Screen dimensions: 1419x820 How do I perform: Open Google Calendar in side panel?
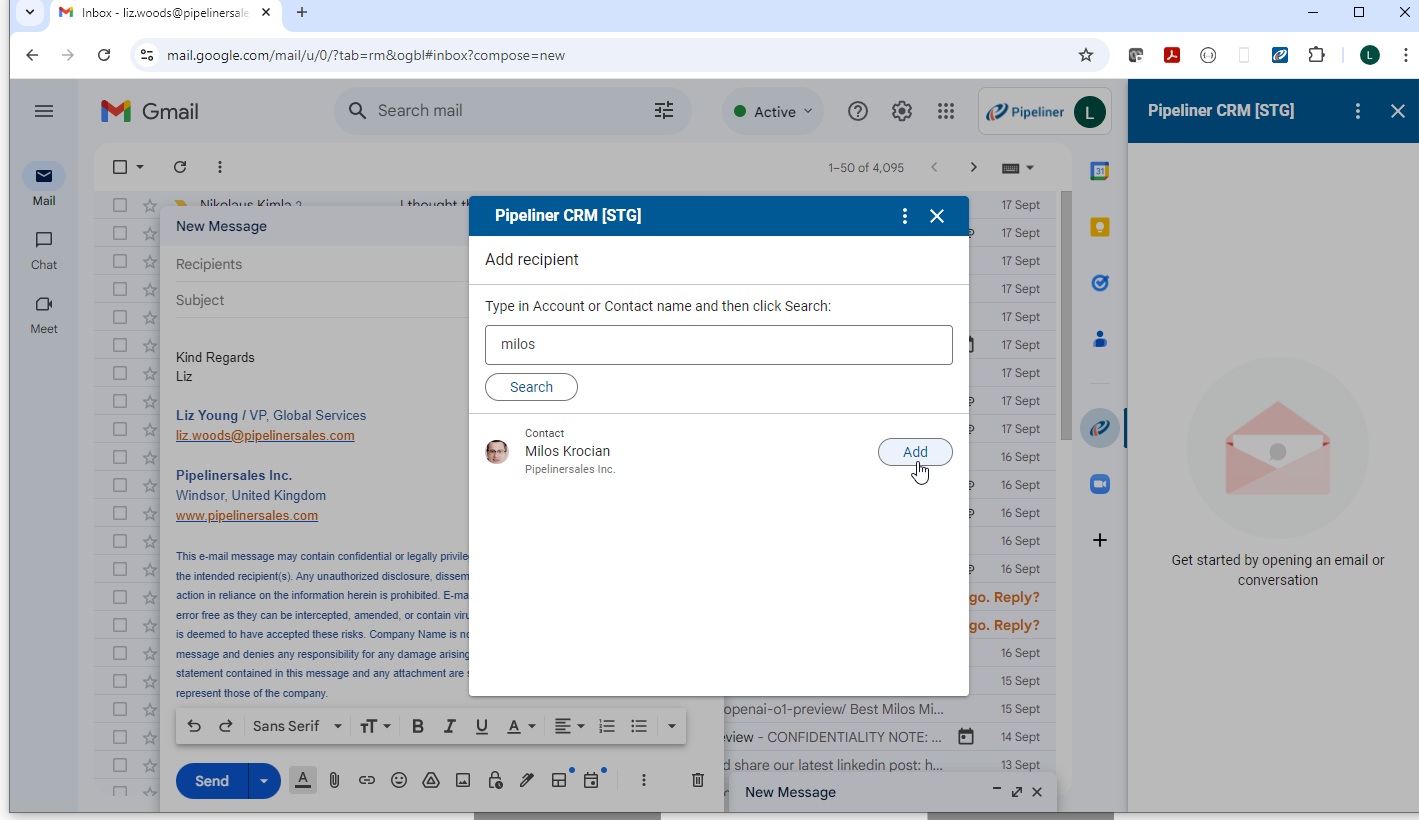tap(1099, 171)
